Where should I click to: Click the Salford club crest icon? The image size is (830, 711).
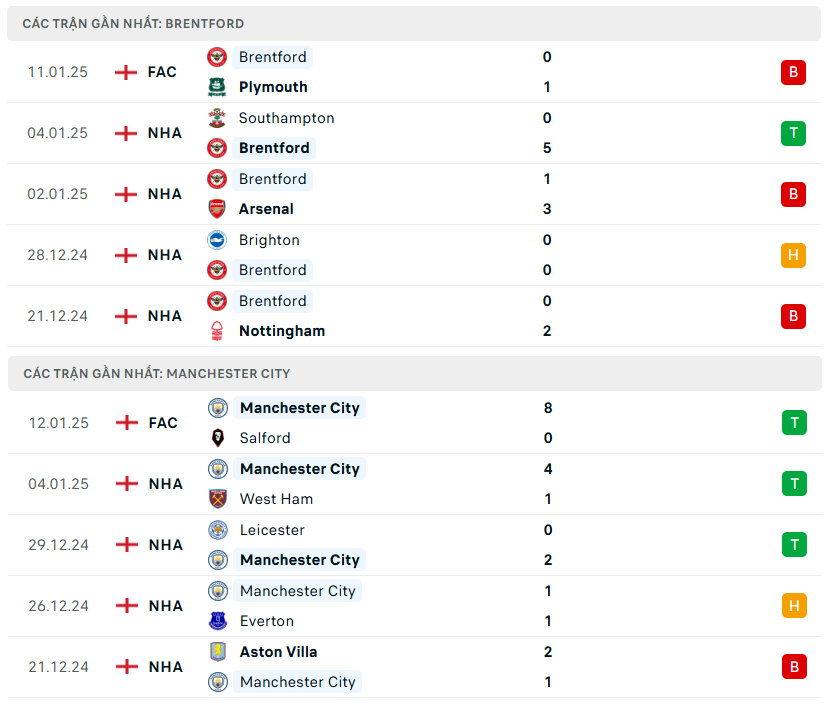point(218,438)
